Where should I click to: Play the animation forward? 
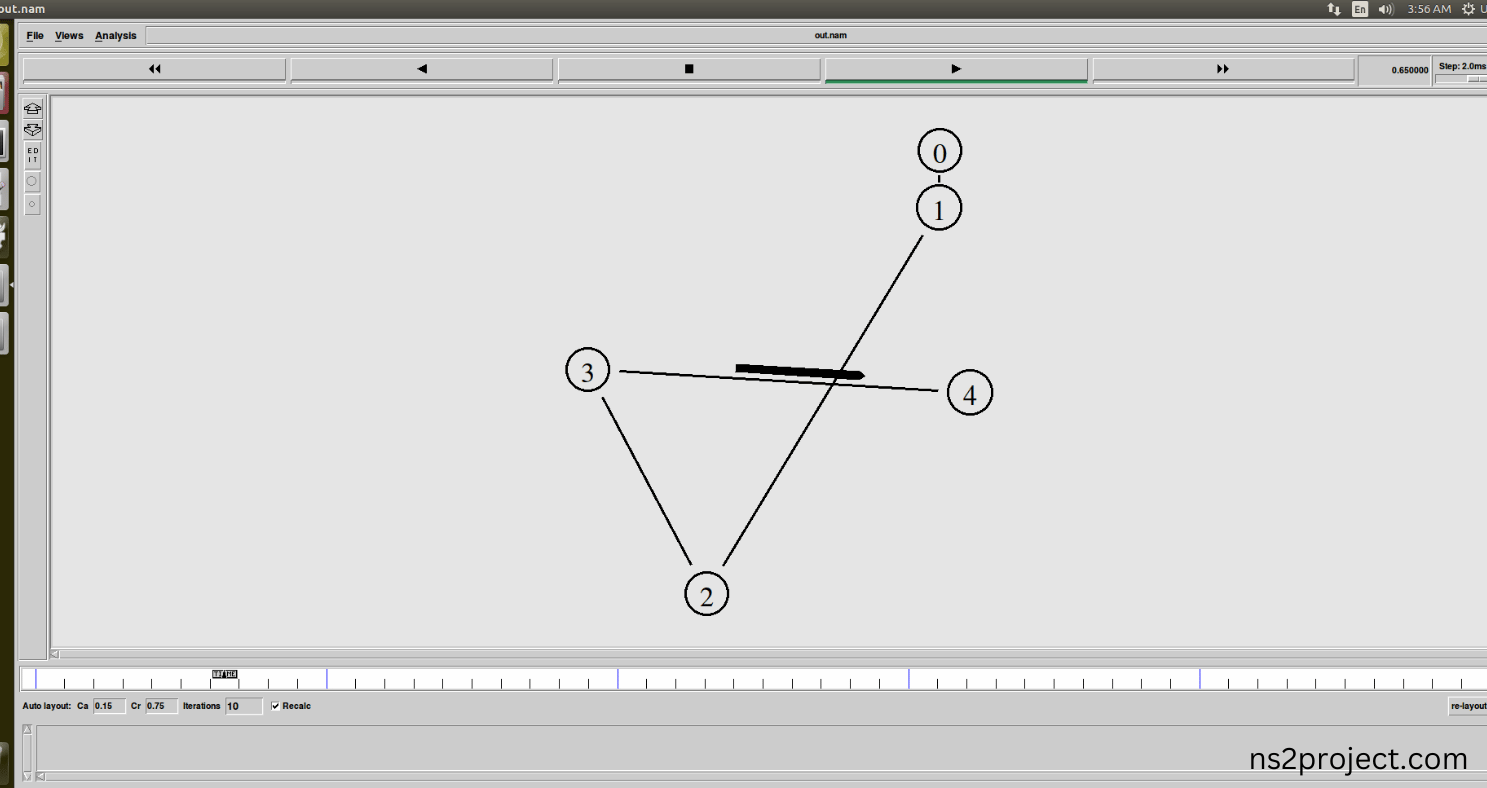click(x=956, y=69)
